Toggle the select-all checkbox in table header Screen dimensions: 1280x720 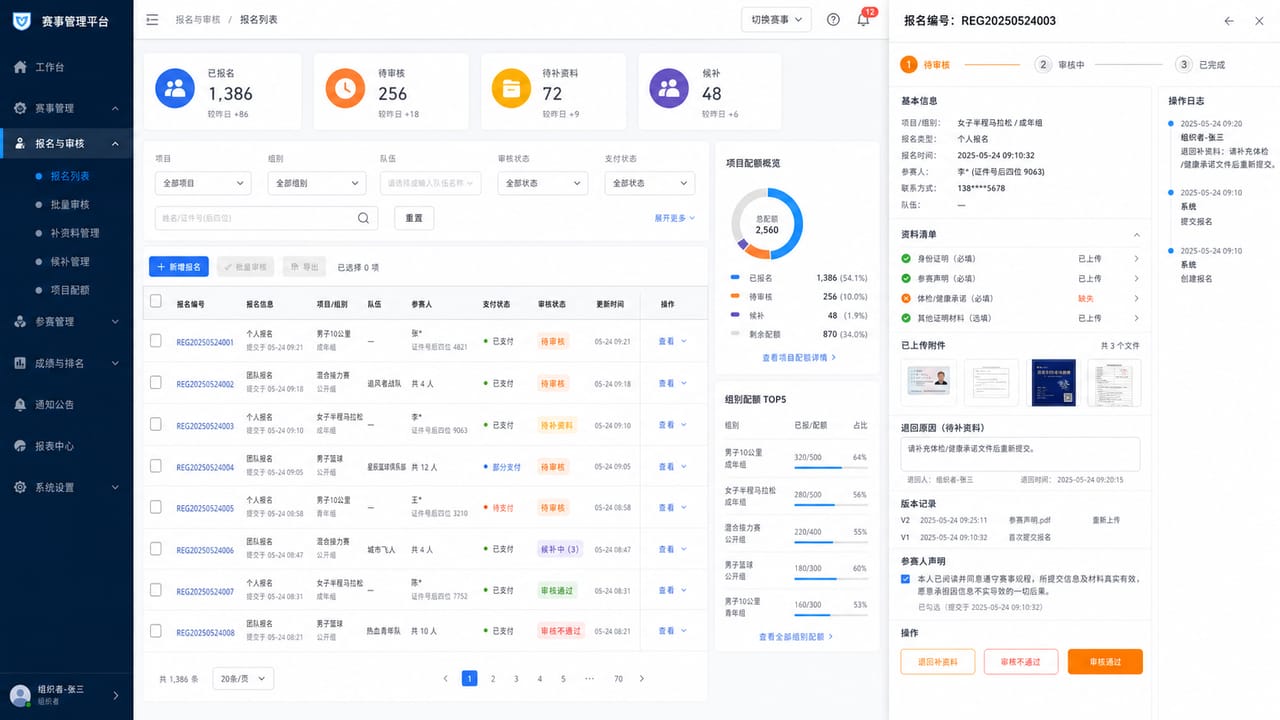click(155, 301)
